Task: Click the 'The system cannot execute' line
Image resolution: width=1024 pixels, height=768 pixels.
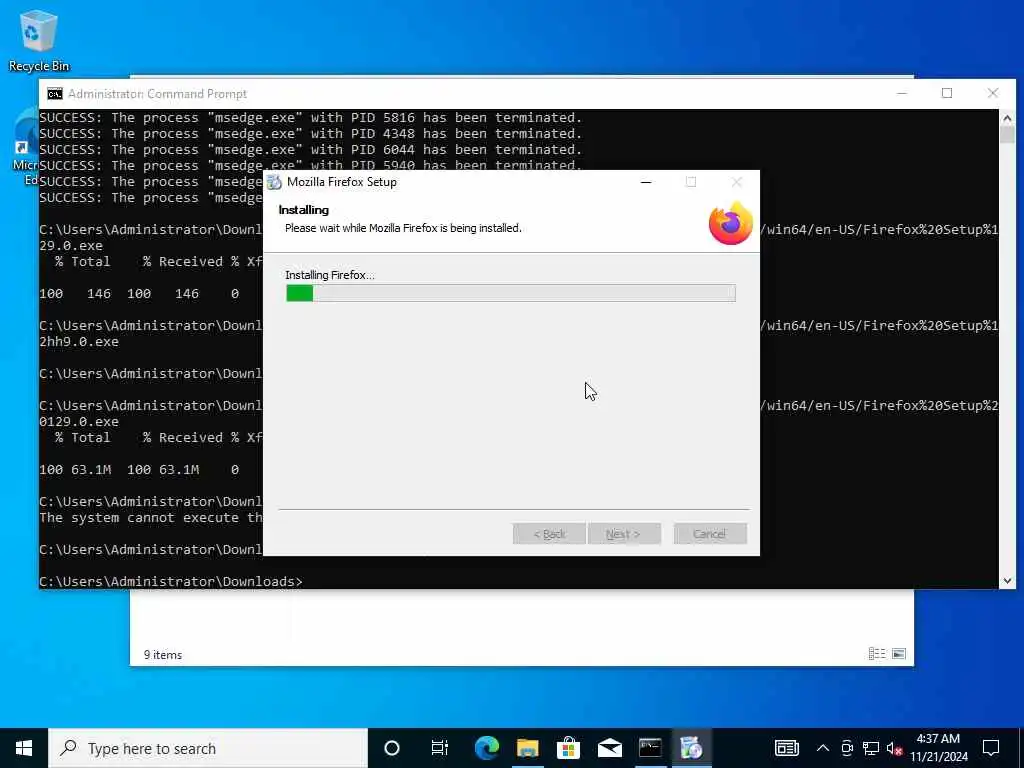Action: [151, 518]
